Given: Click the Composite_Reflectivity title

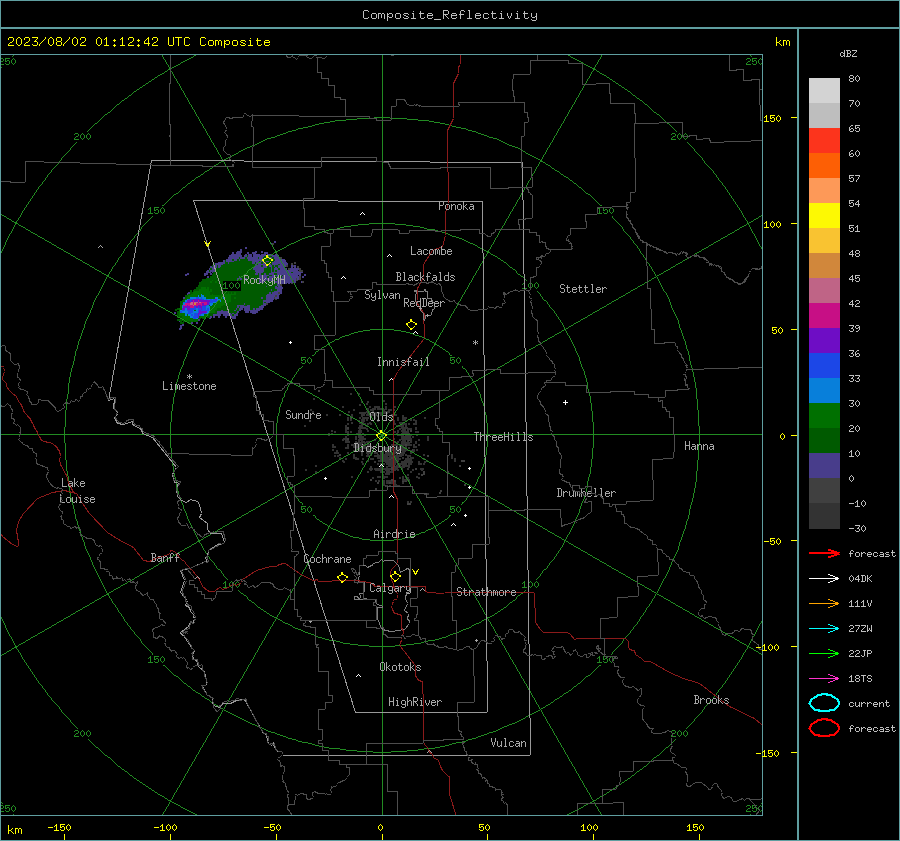Looking at the screenshot, I should (450, 15).
